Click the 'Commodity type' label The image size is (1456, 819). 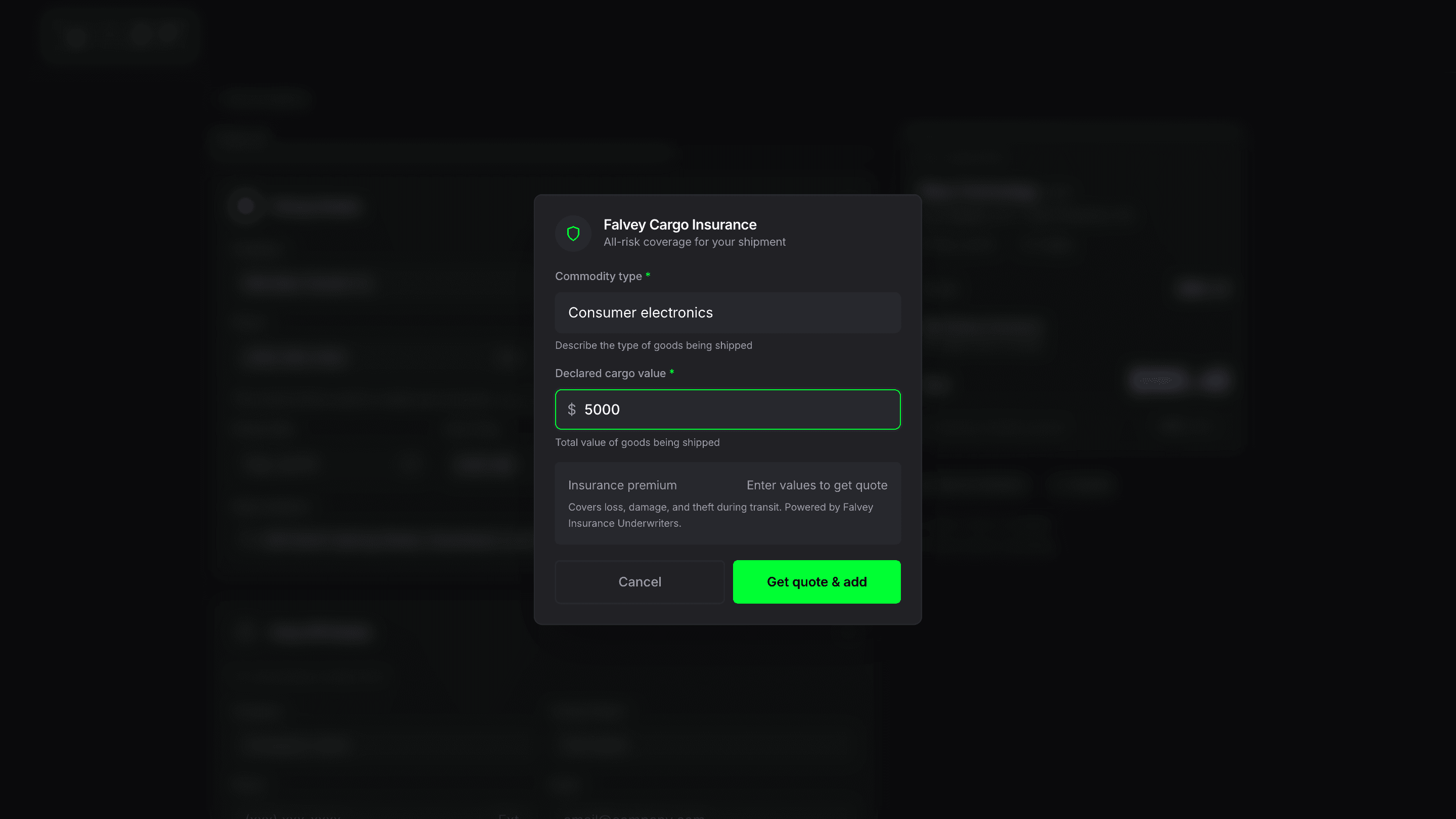[598, 277]
